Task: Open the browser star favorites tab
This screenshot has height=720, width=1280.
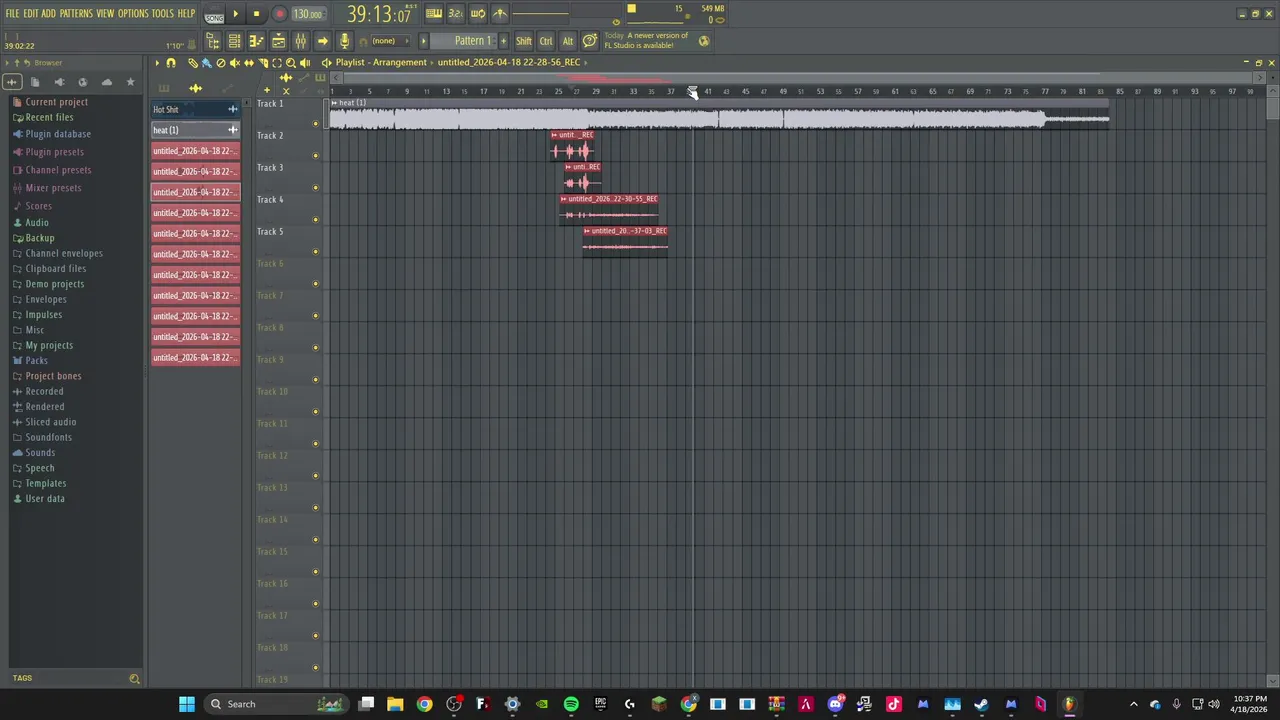Action: [x=130, y=82]
